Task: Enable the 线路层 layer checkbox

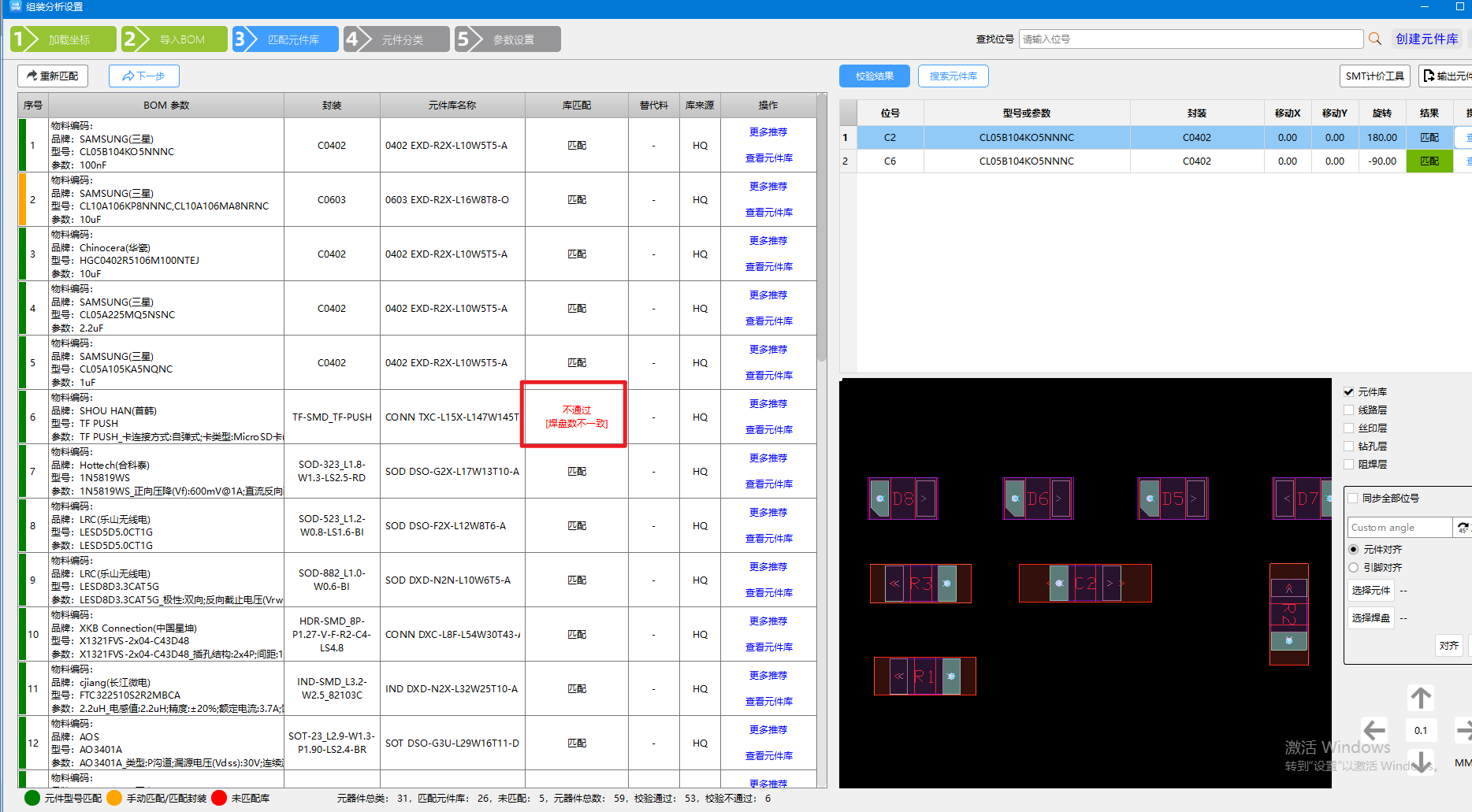Action: (1349, 410)
